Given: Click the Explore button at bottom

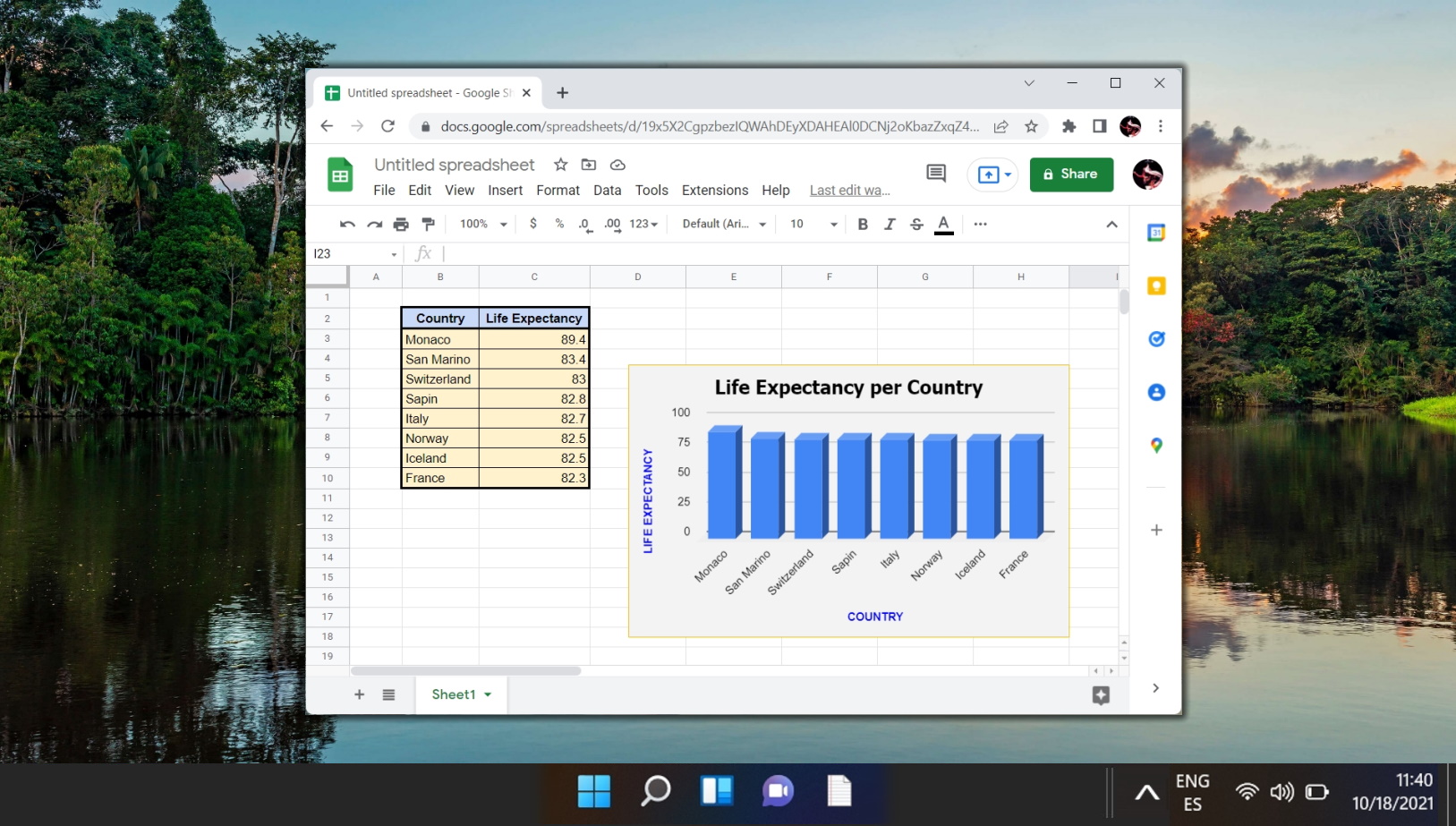Looking at the screenshot, I should [x=1101, y=695].
